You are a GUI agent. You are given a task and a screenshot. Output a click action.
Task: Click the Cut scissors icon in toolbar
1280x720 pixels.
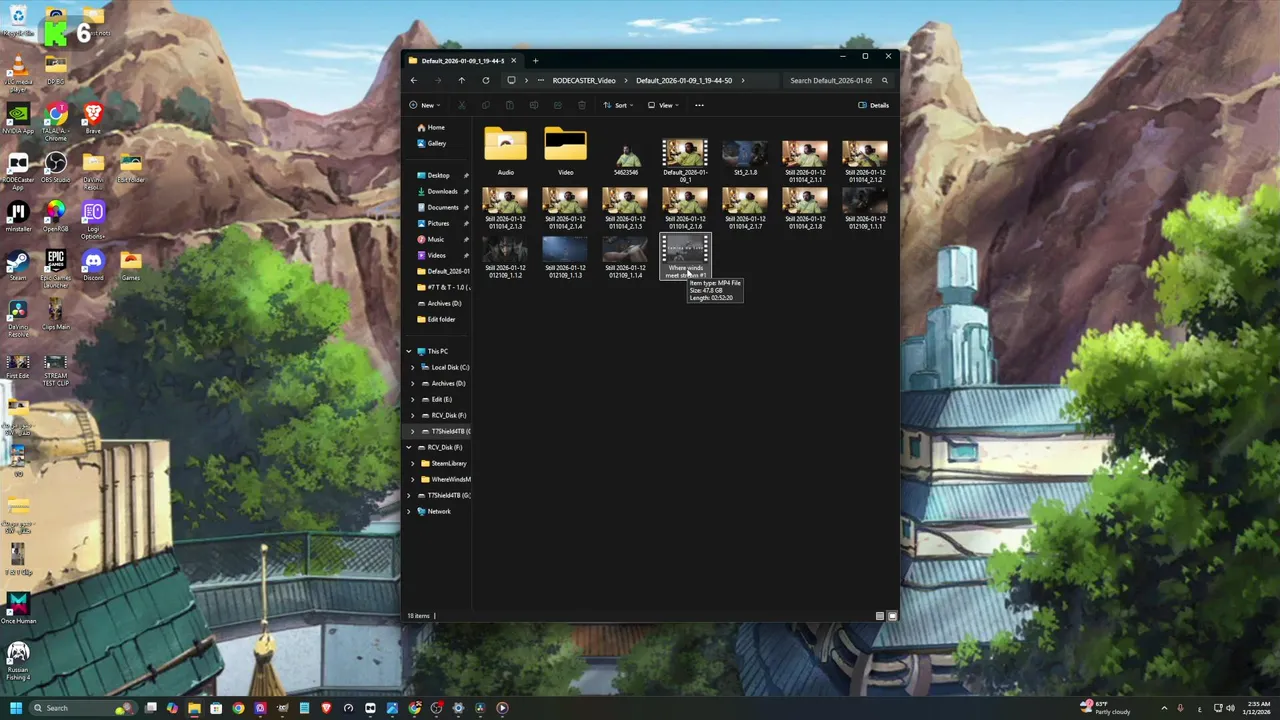(461, 105)
